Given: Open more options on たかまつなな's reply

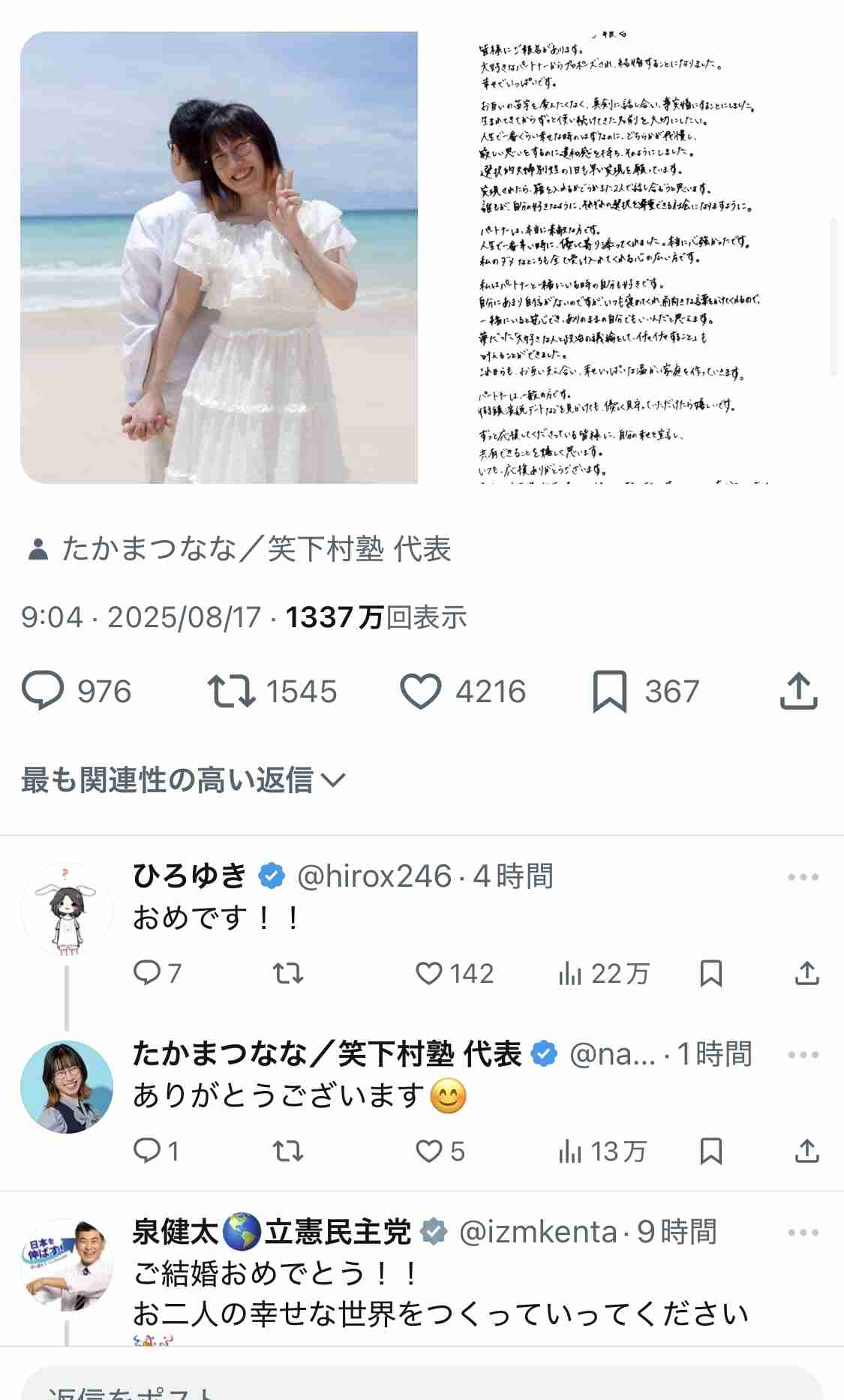Looking at the screenshot, I should [x=803, y=1054].
